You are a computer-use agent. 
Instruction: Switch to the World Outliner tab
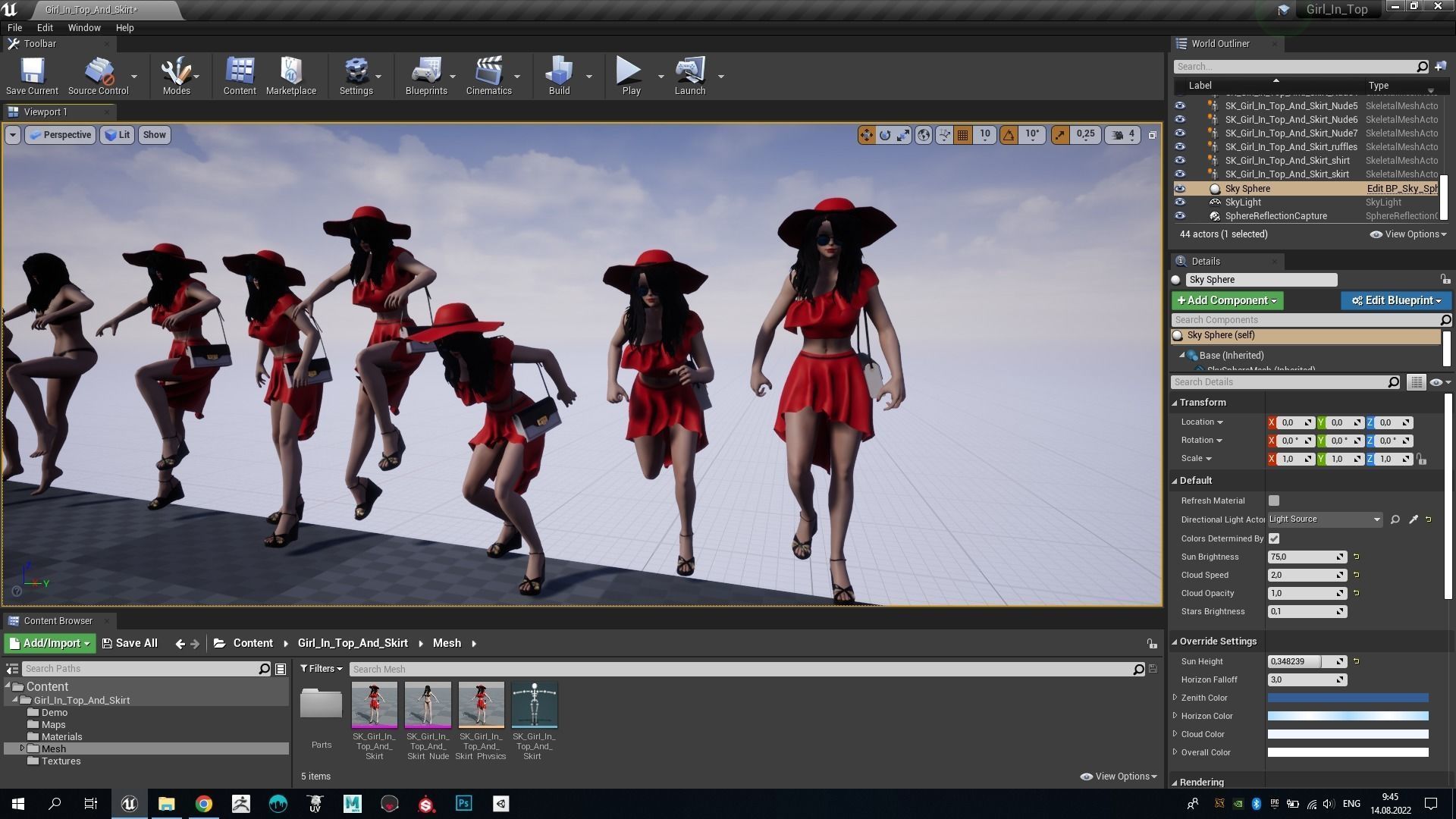click(x=1219, y=44)
